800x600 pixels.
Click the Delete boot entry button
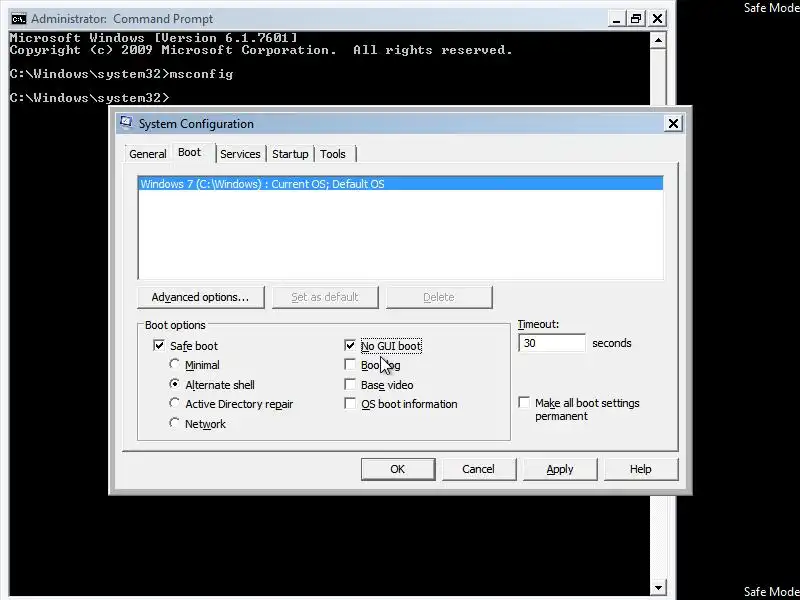coord(439,297)
